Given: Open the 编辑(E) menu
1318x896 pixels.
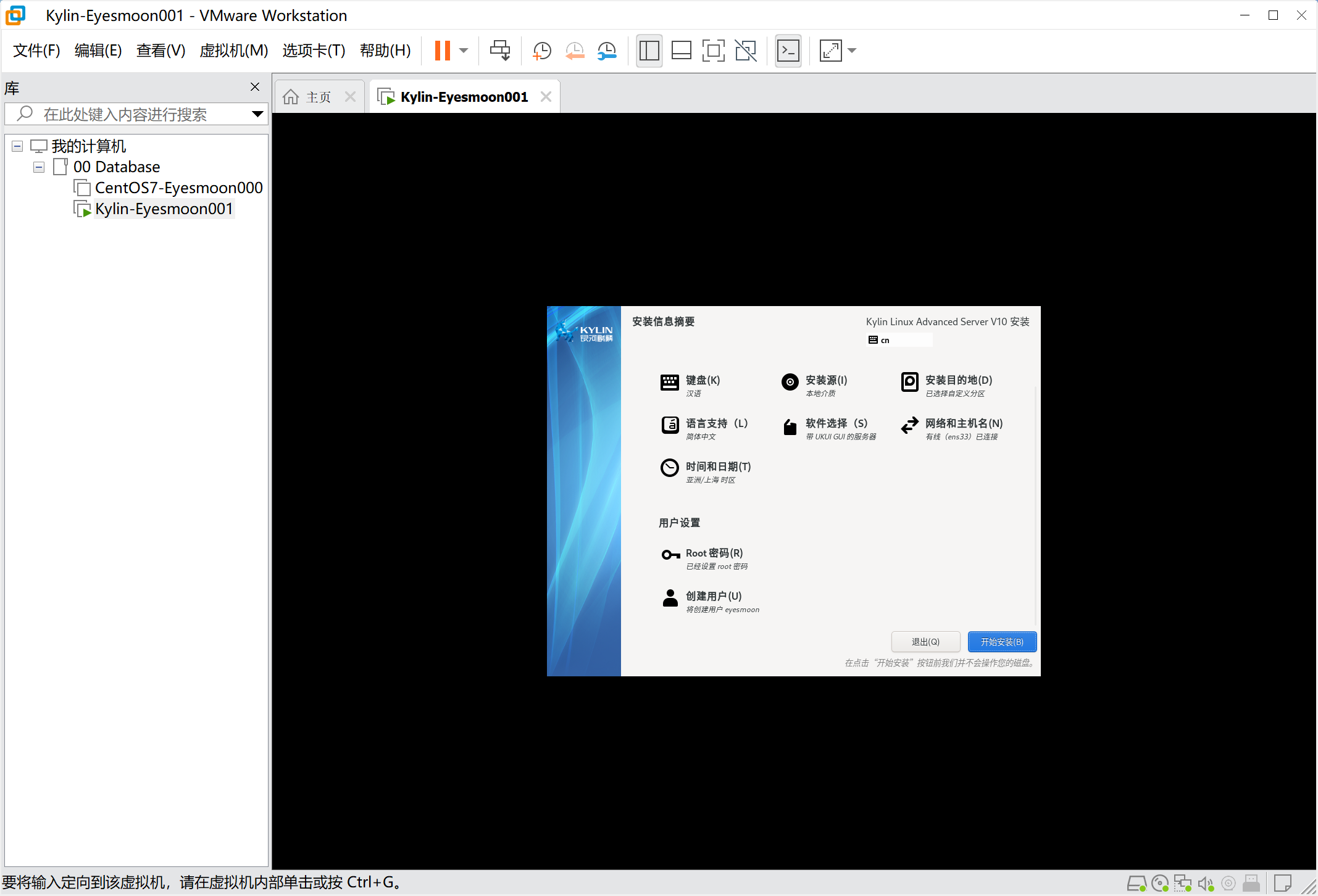Looking at the screenshot, I should tap(98, 51).
